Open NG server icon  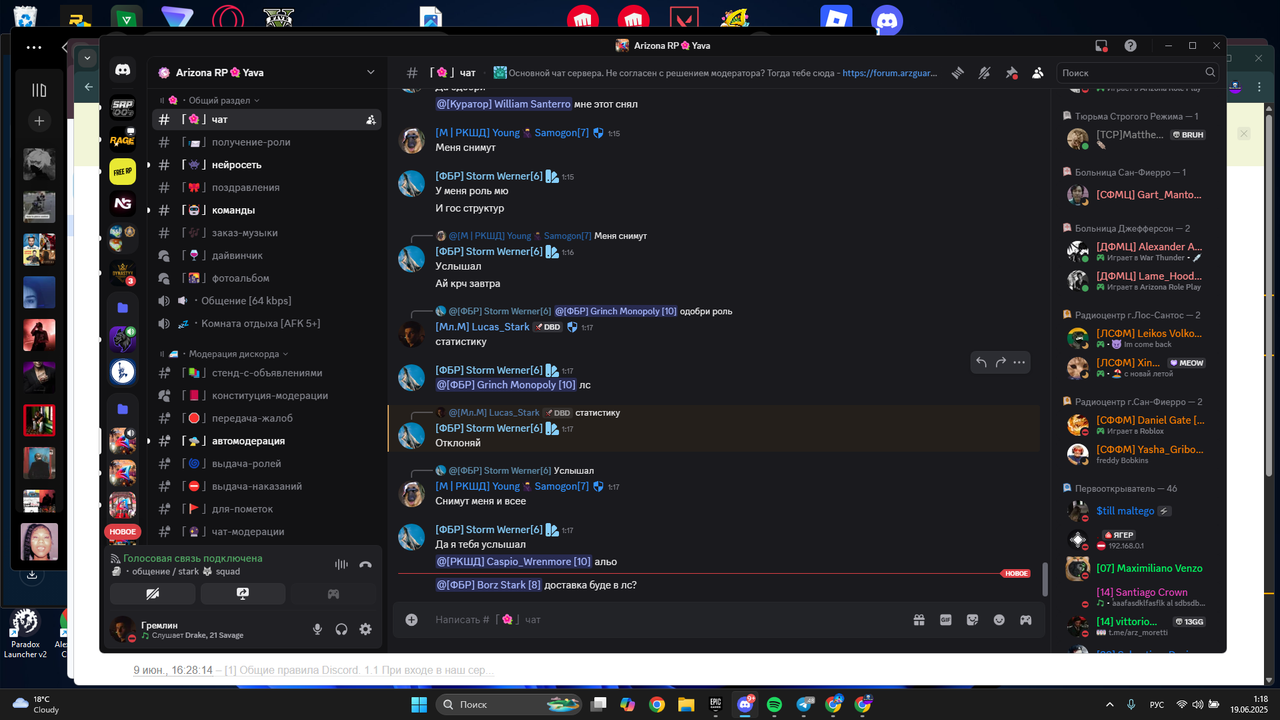123,204
